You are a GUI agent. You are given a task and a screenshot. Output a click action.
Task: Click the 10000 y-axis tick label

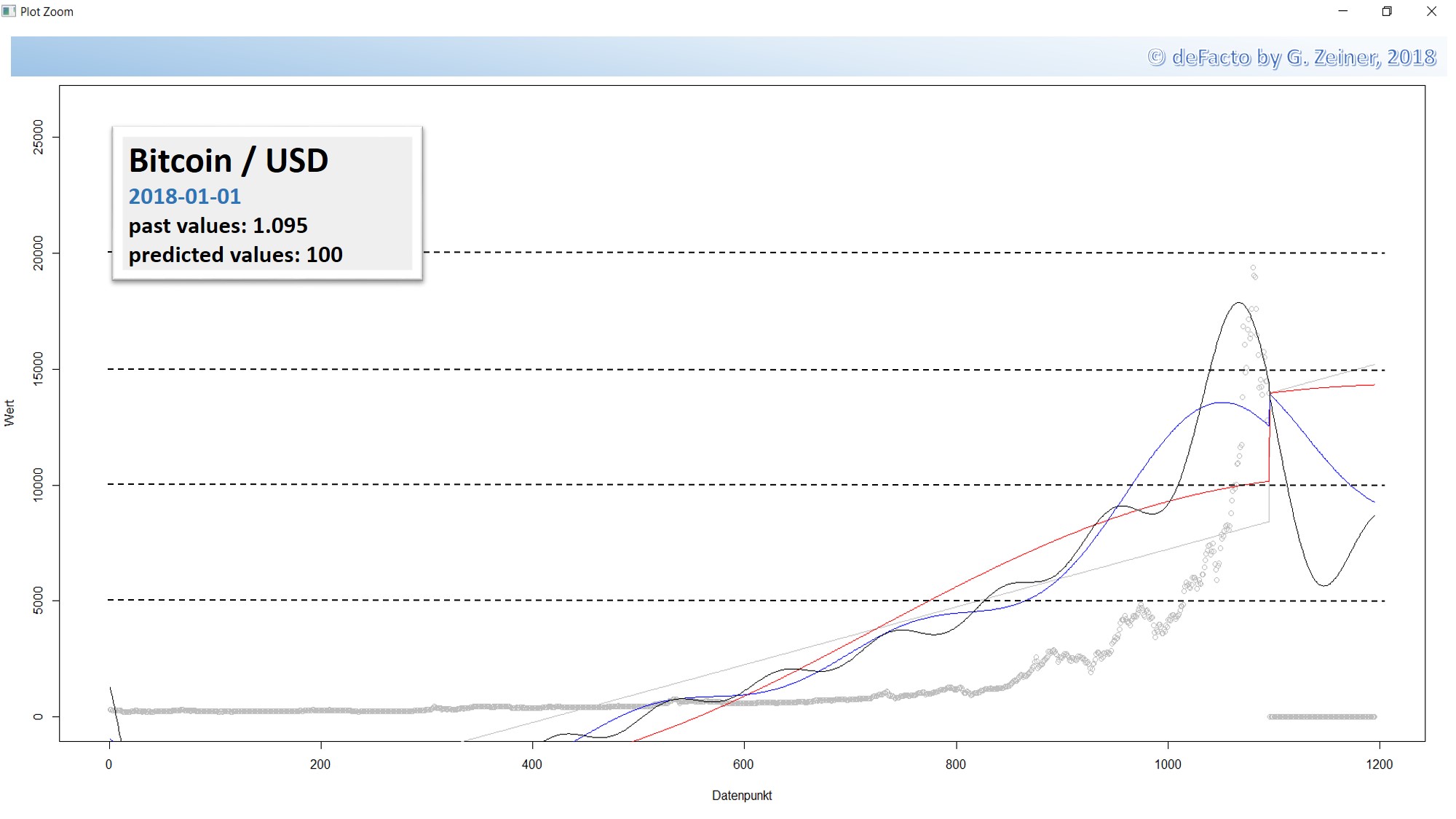click(x=38, y=485)
